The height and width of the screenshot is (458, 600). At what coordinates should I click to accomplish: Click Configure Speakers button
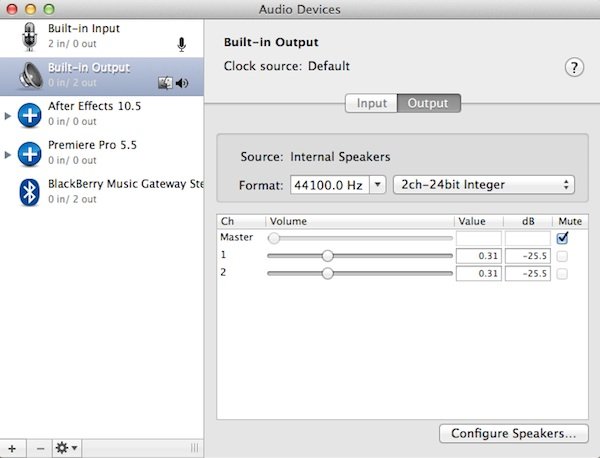coord(514,434)
